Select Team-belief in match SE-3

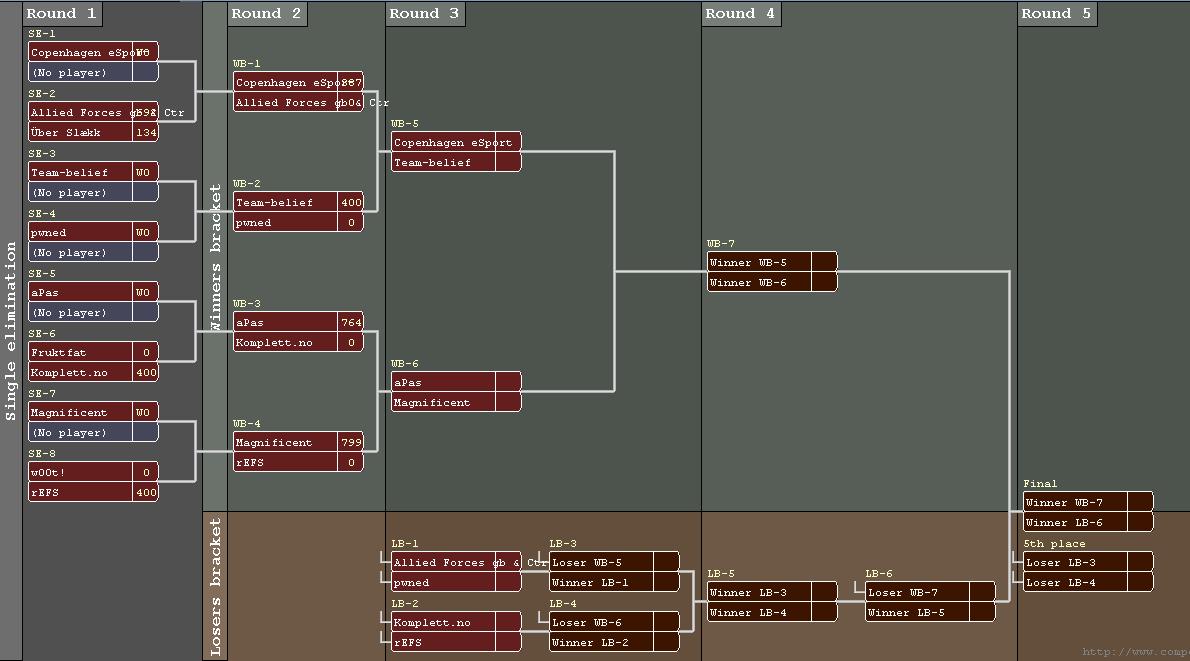tap(93, 172)
